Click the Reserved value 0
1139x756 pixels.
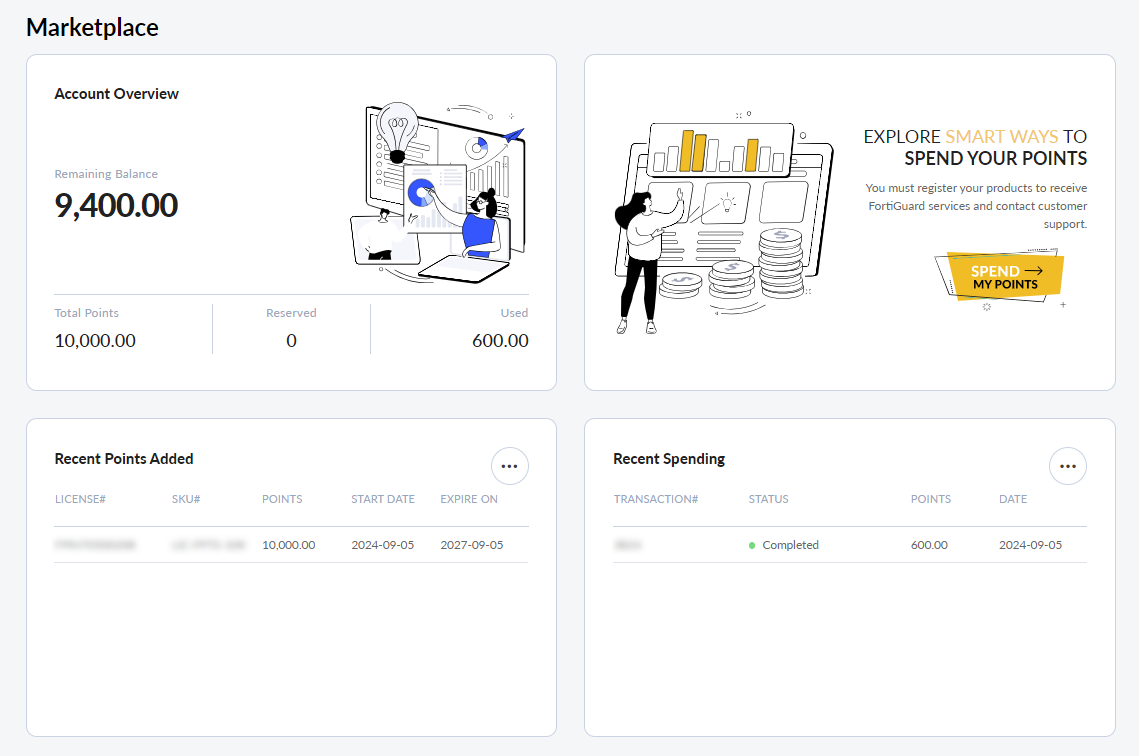click(x=291, y=341)
